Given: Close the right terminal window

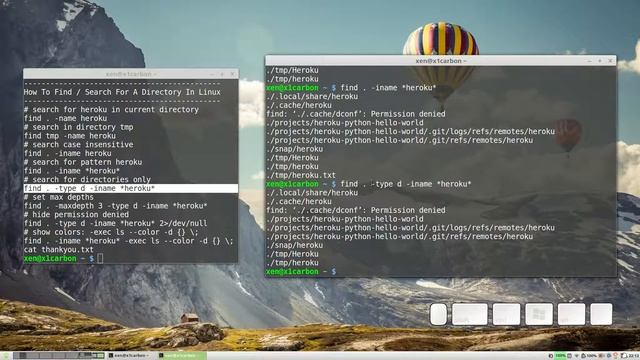Looking at the screenshot, I should (610, 61).
